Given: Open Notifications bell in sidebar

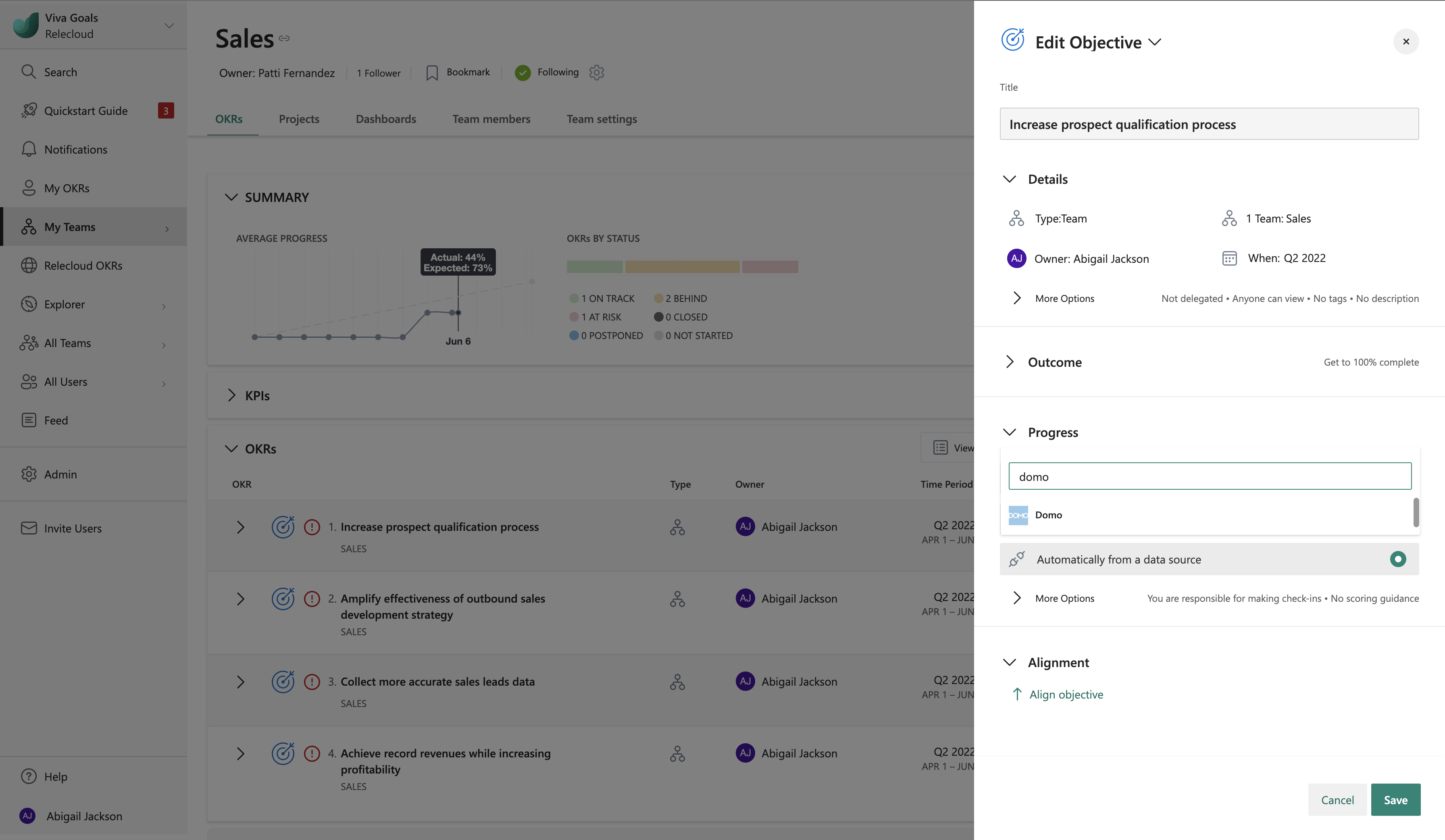Looking at the screenshot, I should (29, 149).
